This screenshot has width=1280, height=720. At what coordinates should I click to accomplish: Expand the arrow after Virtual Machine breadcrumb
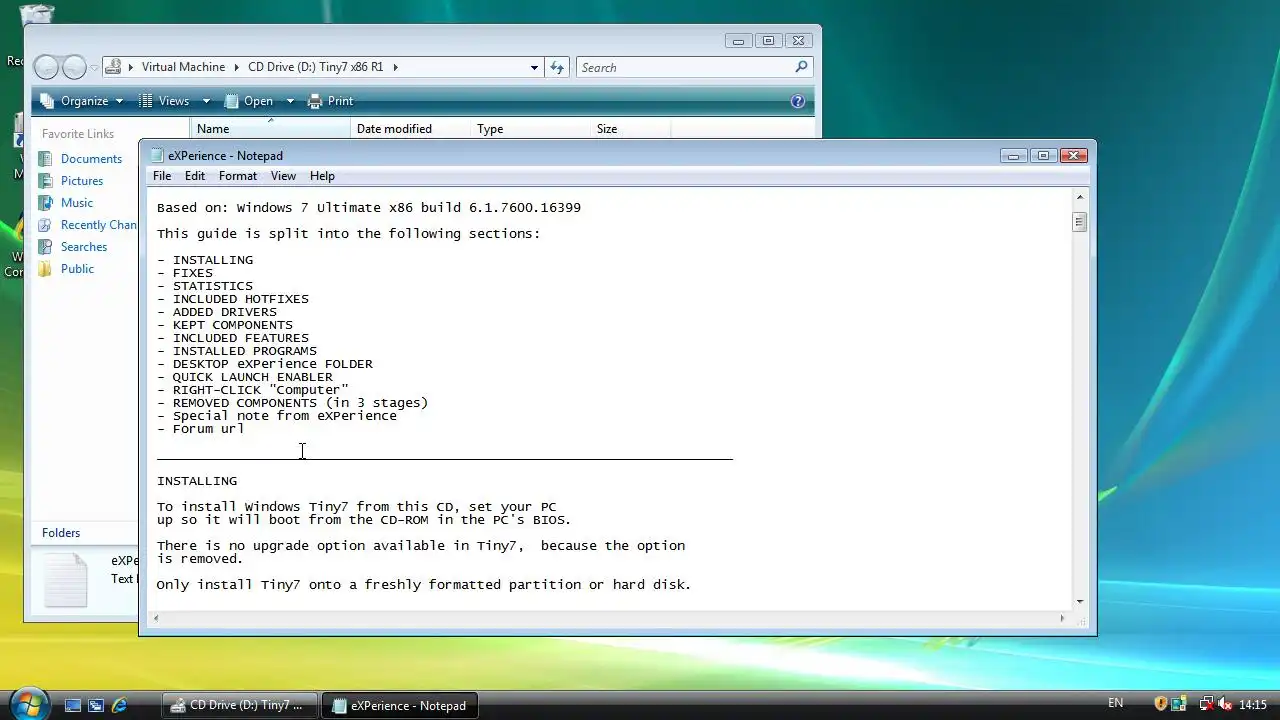[x=237, y=67]
